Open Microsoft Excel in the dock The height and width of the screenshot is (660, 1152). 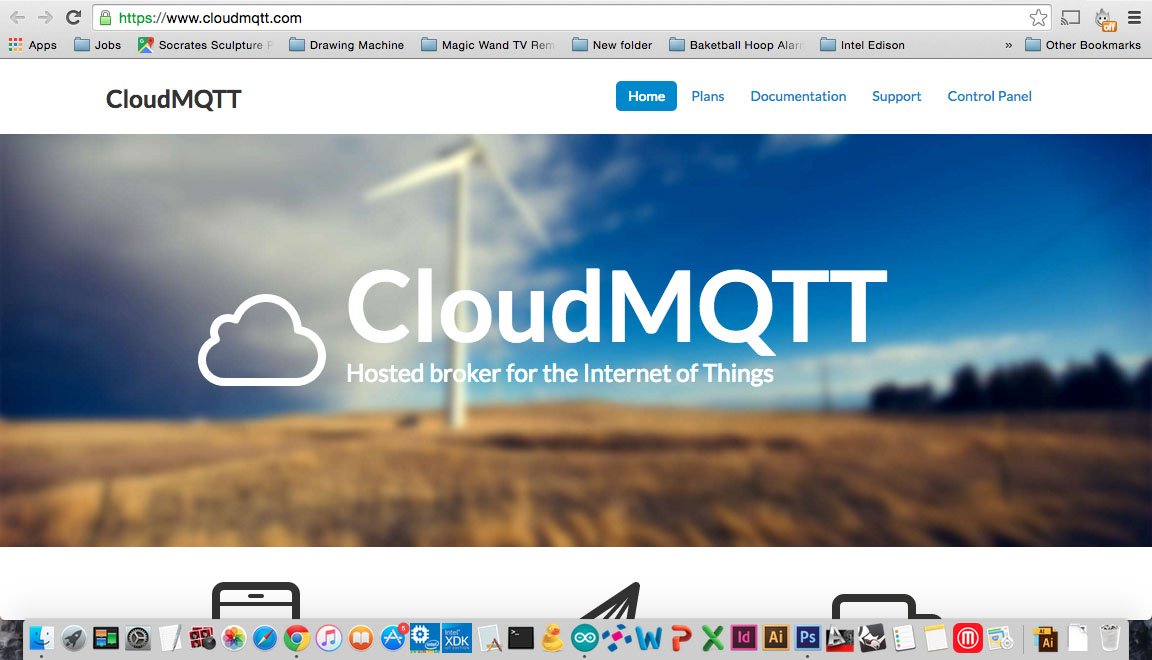[x=712, y=638]
